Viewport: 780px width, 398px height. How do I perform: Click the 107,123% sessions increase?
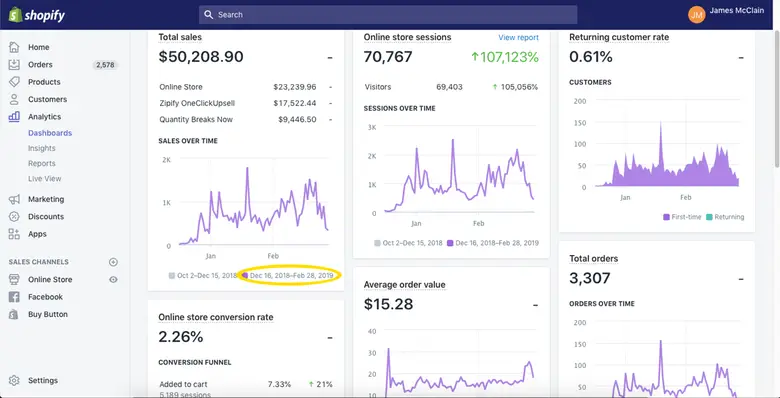pos(504,57)
